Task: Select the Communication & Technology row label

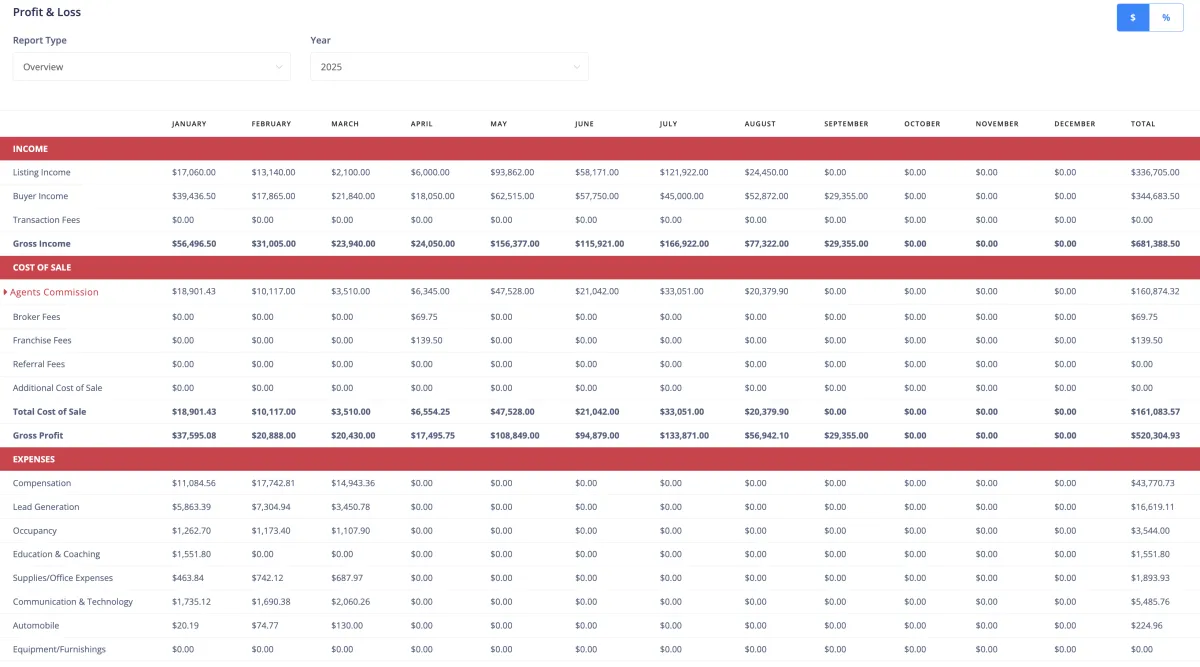Action: pos(73,602)
